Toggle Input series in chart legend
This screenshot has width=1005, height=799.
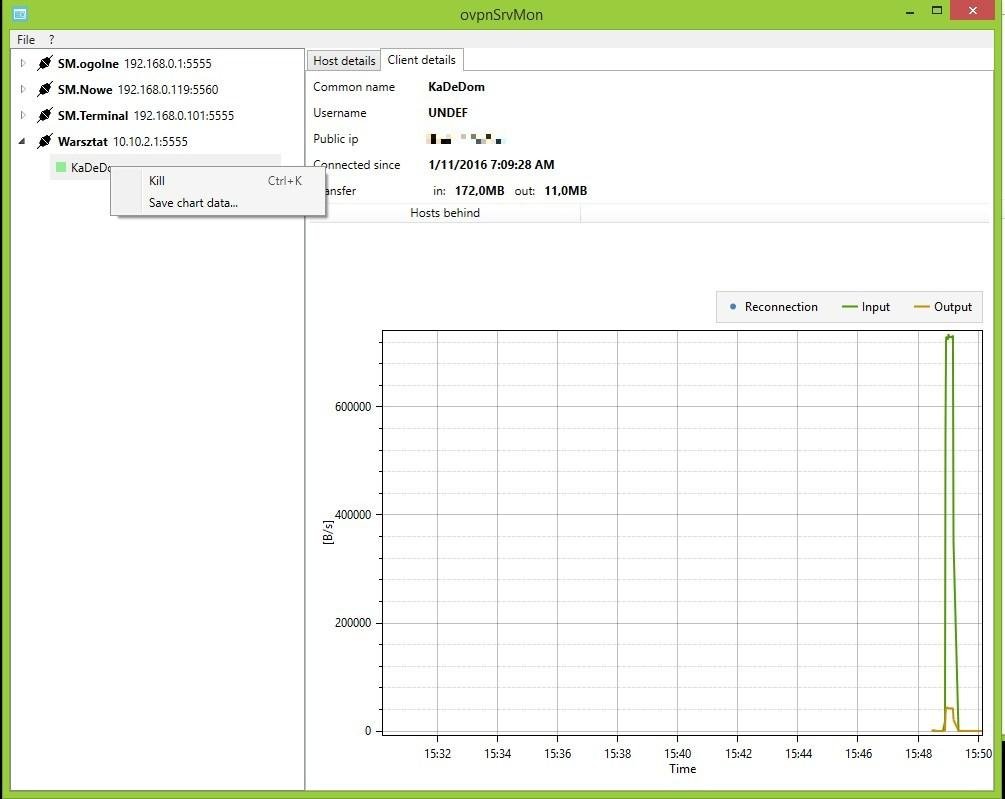tap(866, 307)
